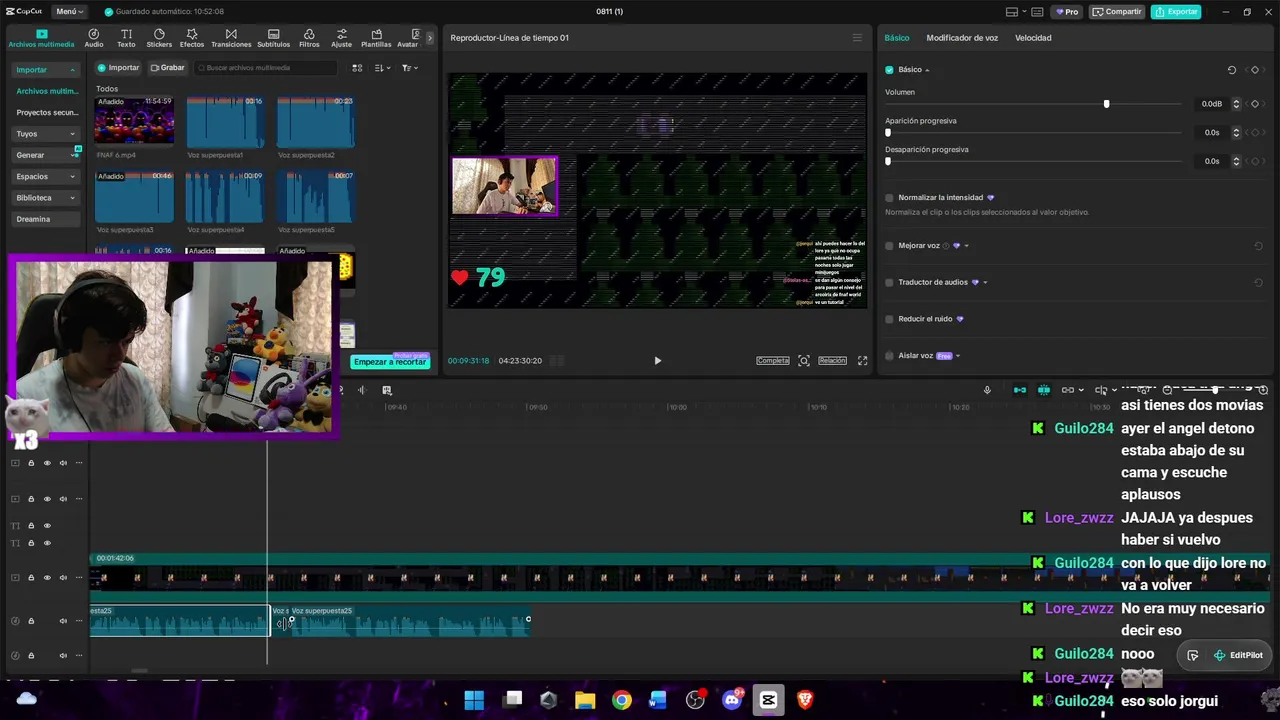Click the green Importar button
The width and height of the screenshot is (1280, 720).
[x=118, y=68]
